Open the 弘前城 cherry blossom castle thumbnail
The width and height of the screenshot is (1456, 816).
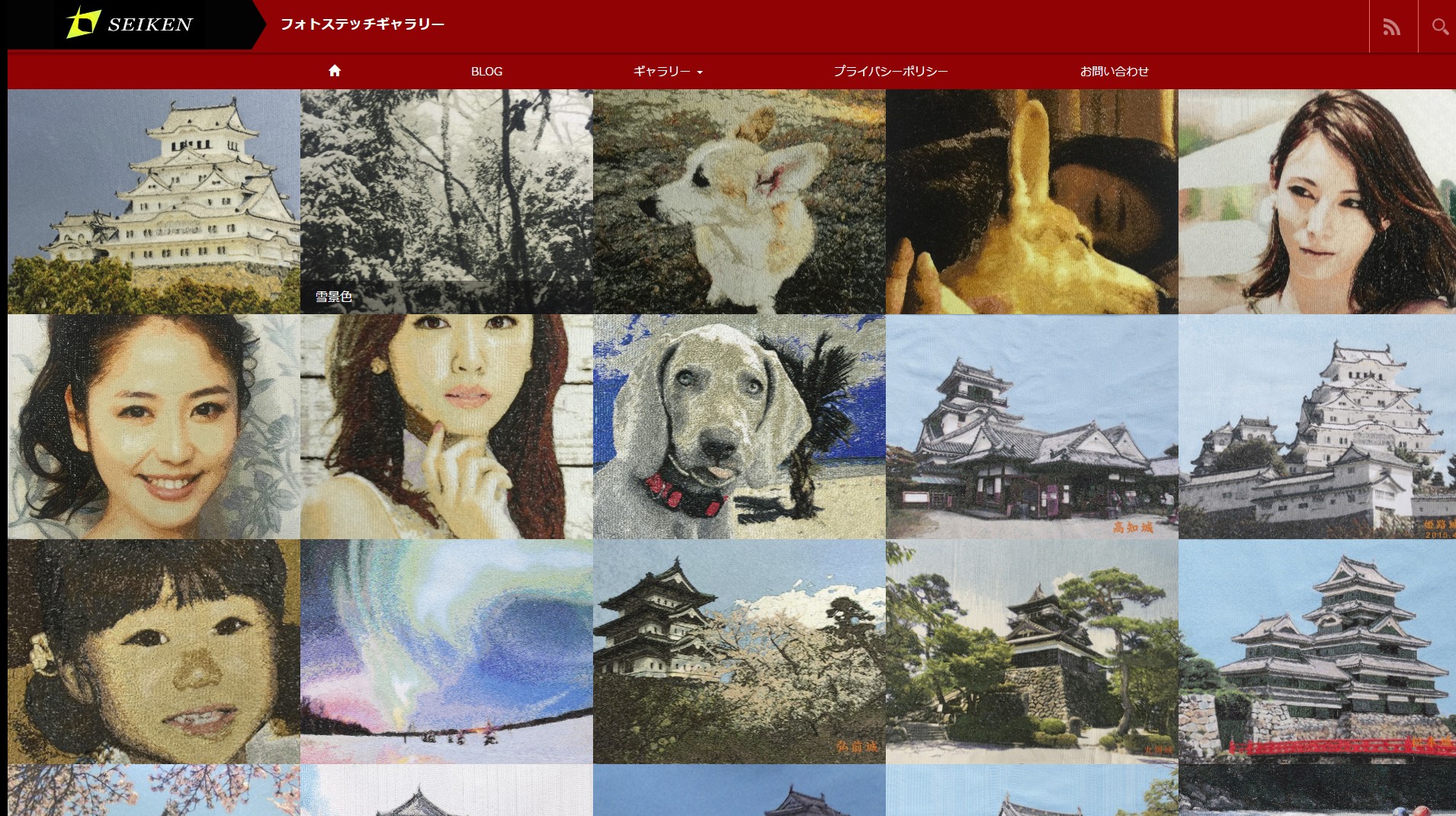click(x=739, y=651)
